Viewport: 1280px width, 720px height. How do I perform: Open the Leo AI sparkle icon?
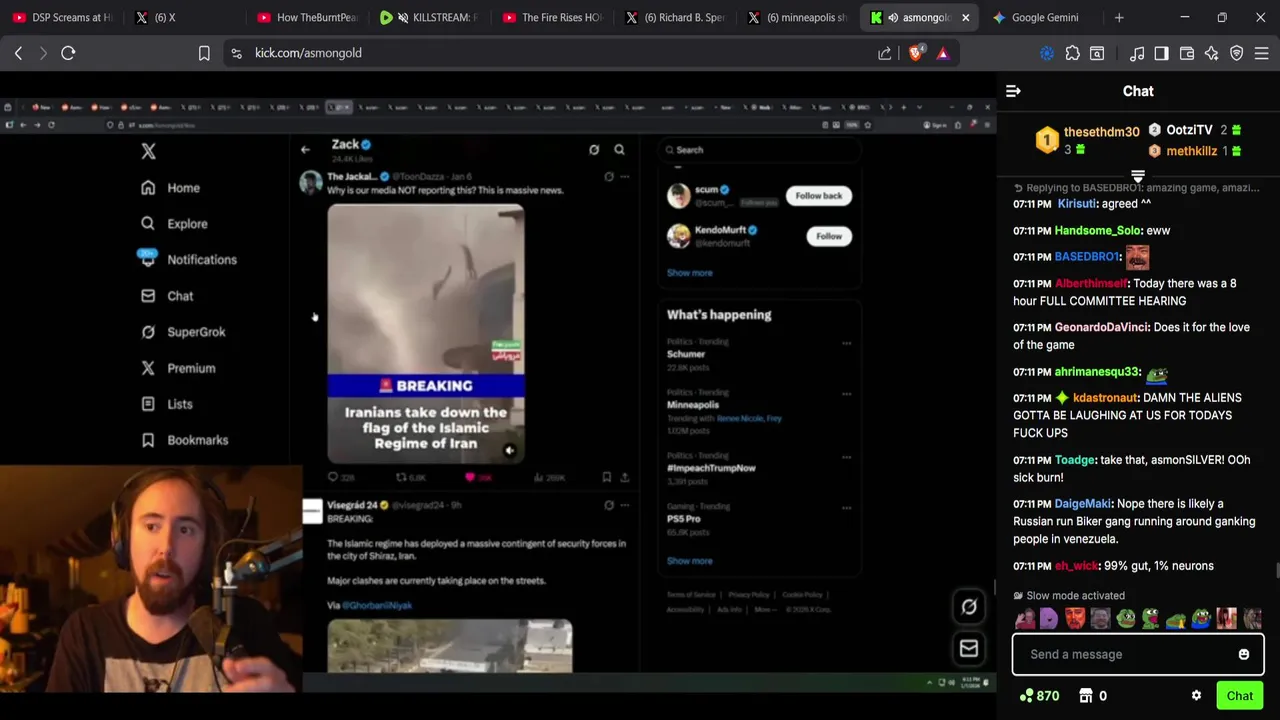point(1211,53)
